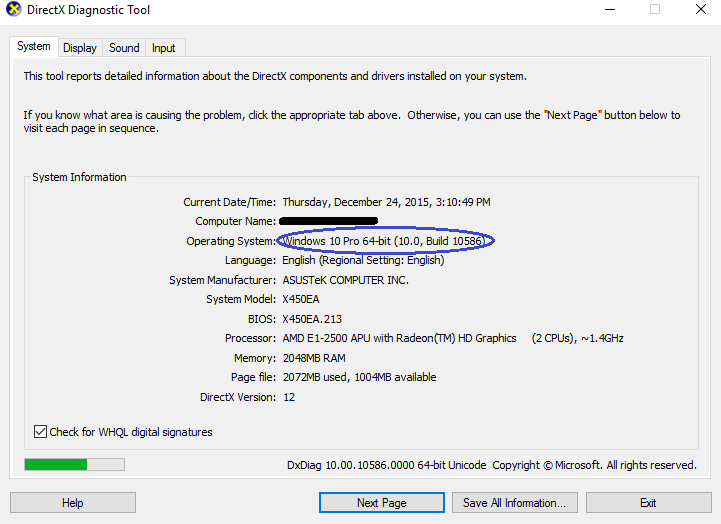
Task: Switch to the Display tab
Action: click(80, 48)
